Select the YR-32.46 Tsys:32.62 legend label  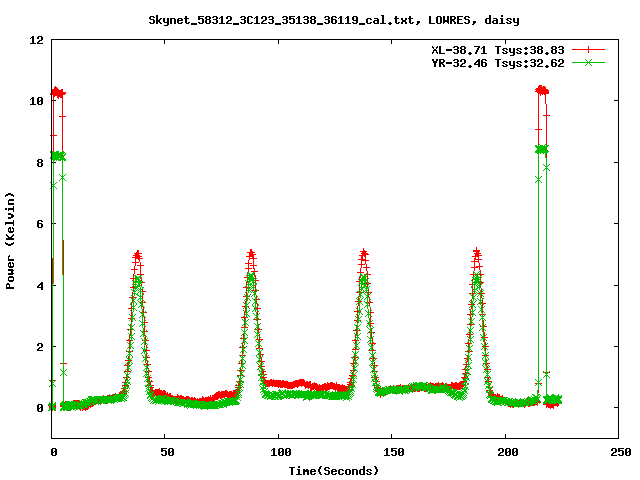[x=498, y=63]
